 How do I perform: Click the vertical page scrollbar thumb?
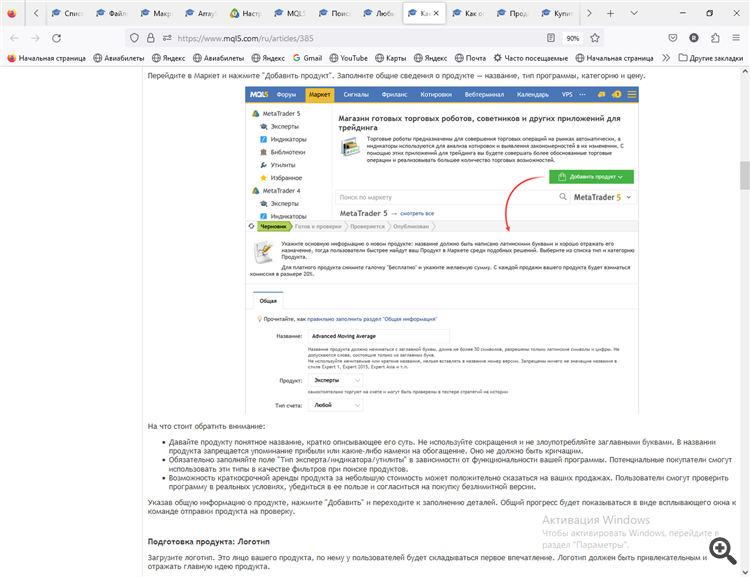point(745,176)
